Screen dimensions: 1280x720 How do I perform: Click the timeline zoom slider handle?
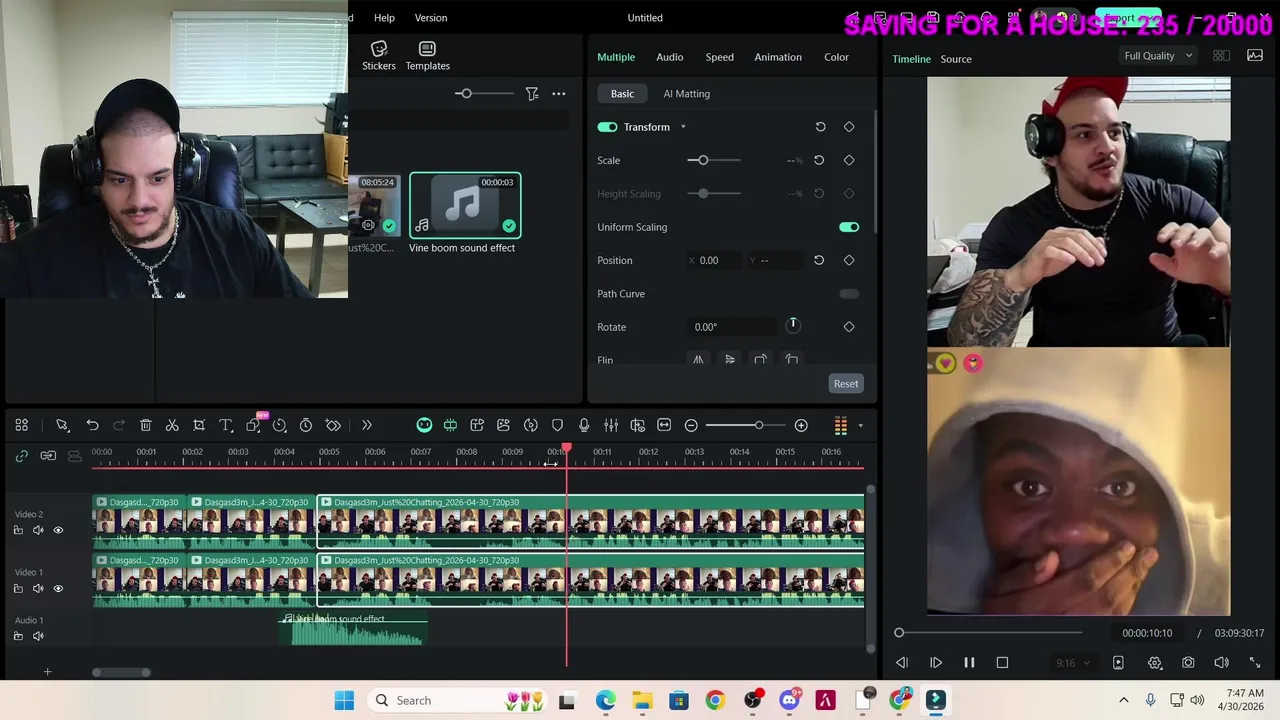coord(759,426)
